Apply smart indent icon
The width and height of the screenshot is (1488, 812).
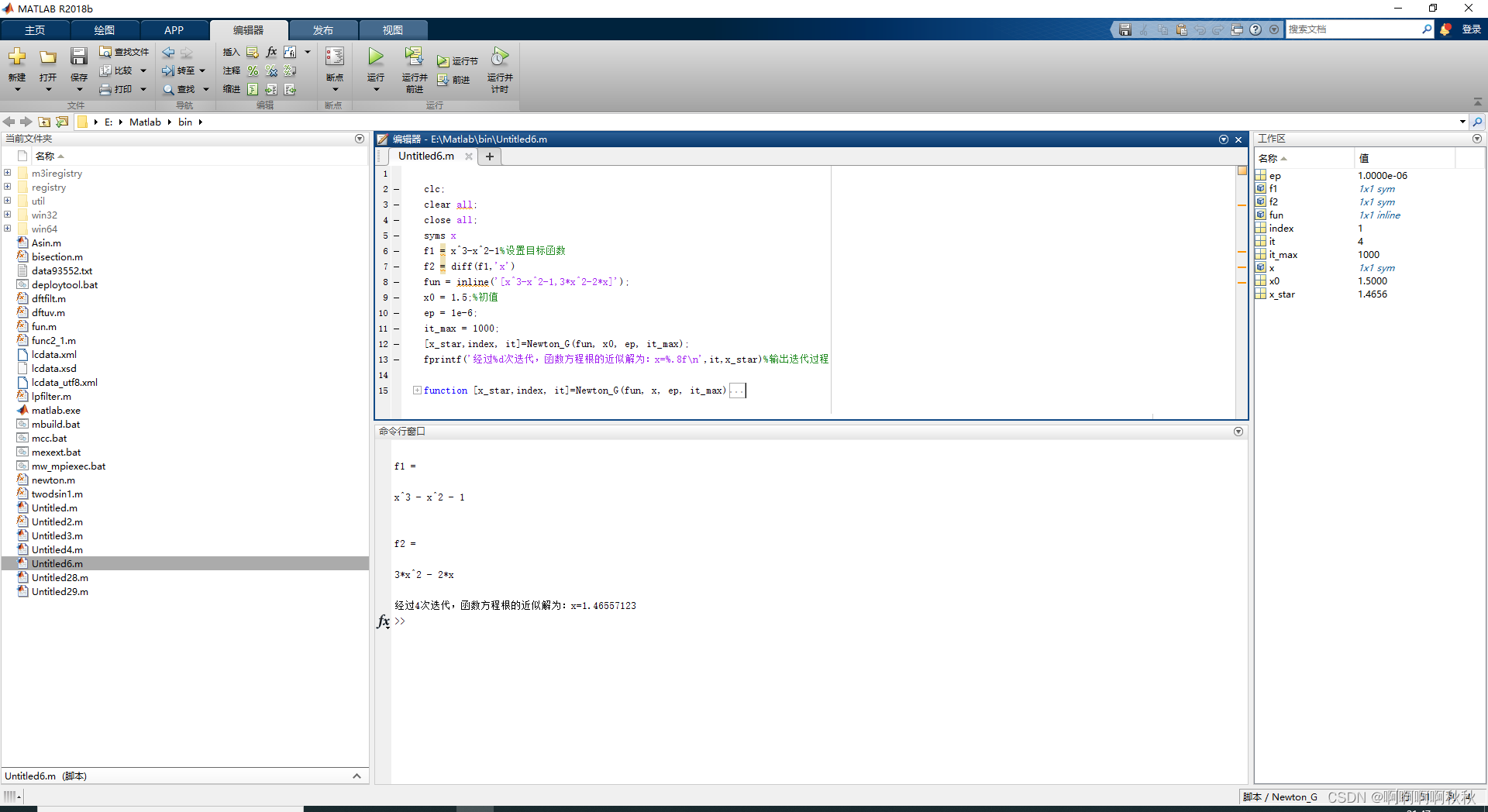point(253,89)
